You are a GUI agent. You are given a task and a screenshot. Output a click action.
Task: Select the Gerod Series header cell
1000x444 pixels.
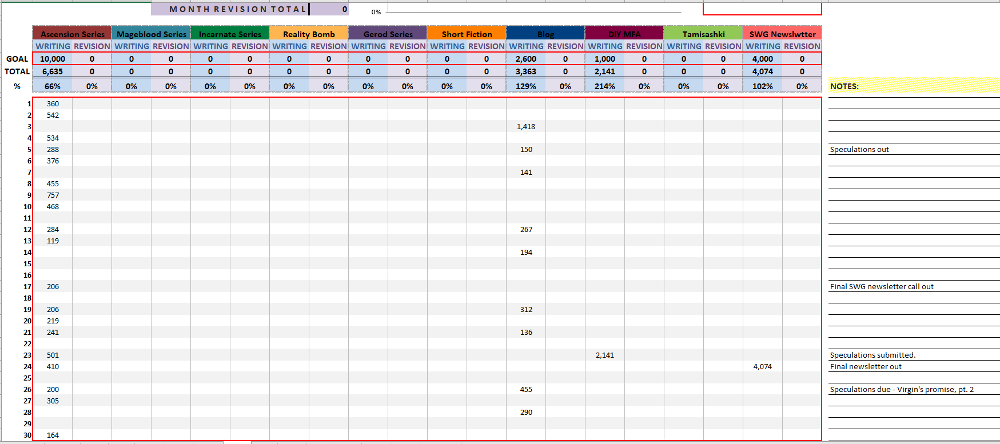(387, 34)
